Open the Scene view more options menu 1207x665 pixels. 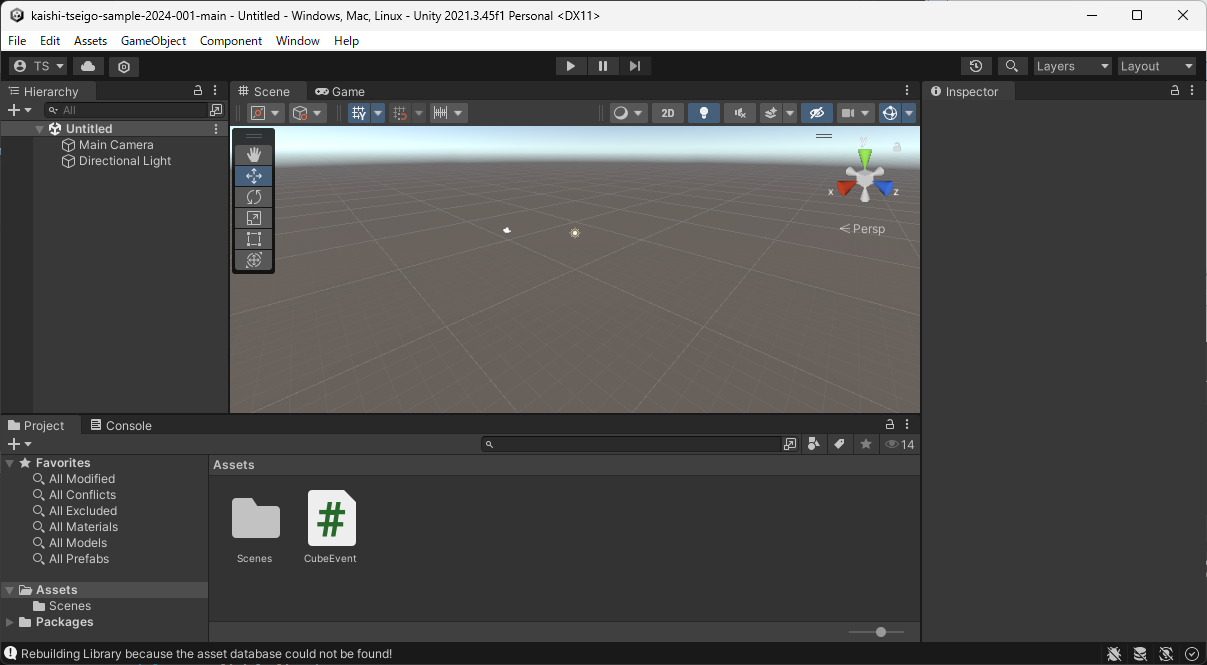point(907,91)
